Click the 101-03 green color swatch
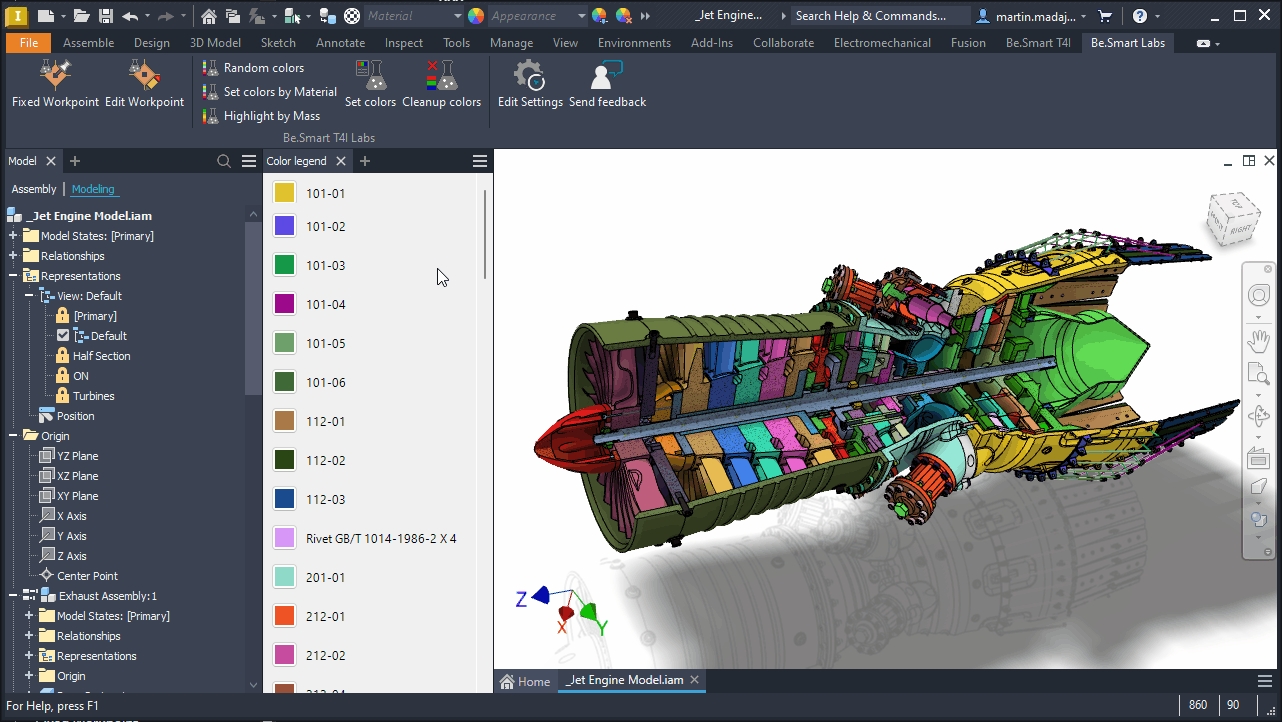1282x722 pixels. click(284, 265)
